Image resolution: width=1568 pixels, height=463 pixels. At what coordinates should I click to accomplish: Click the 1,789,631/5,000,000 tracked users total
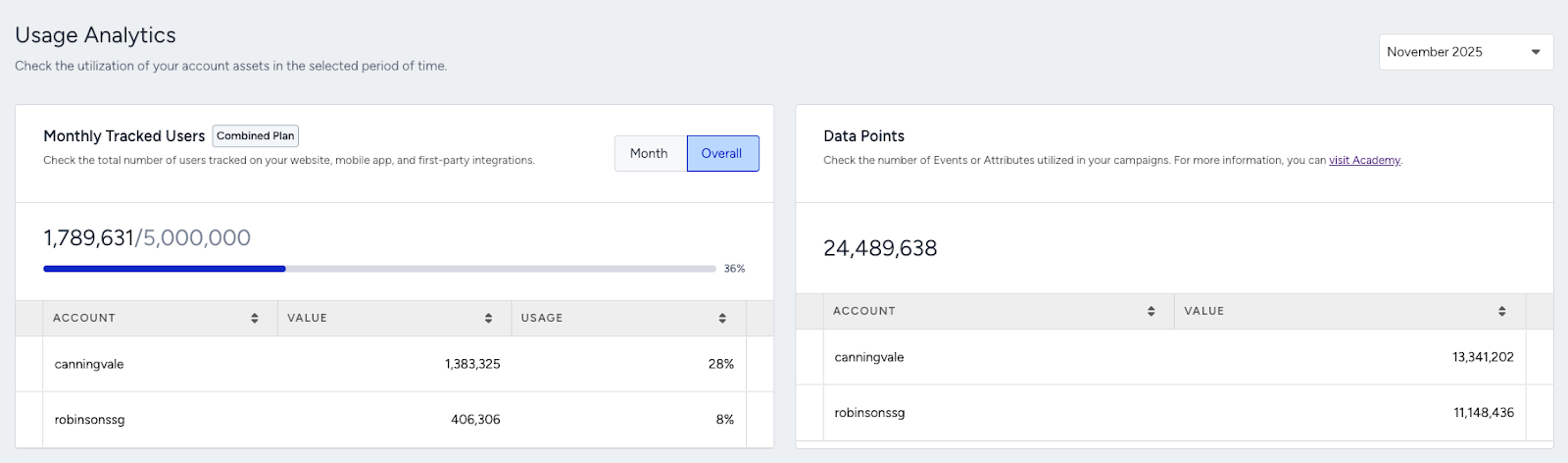tap(147, 237)
